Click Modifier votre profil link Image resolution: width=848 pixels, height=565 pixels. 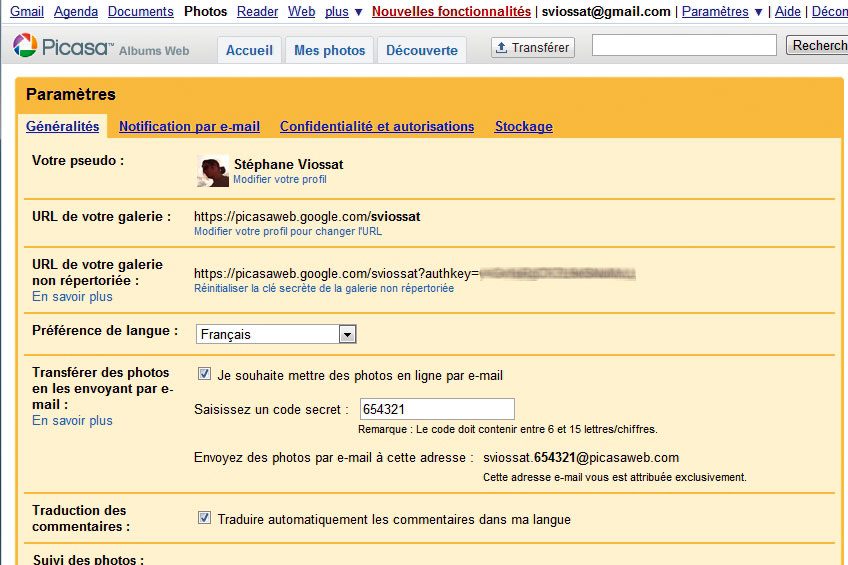coord(280,180)
